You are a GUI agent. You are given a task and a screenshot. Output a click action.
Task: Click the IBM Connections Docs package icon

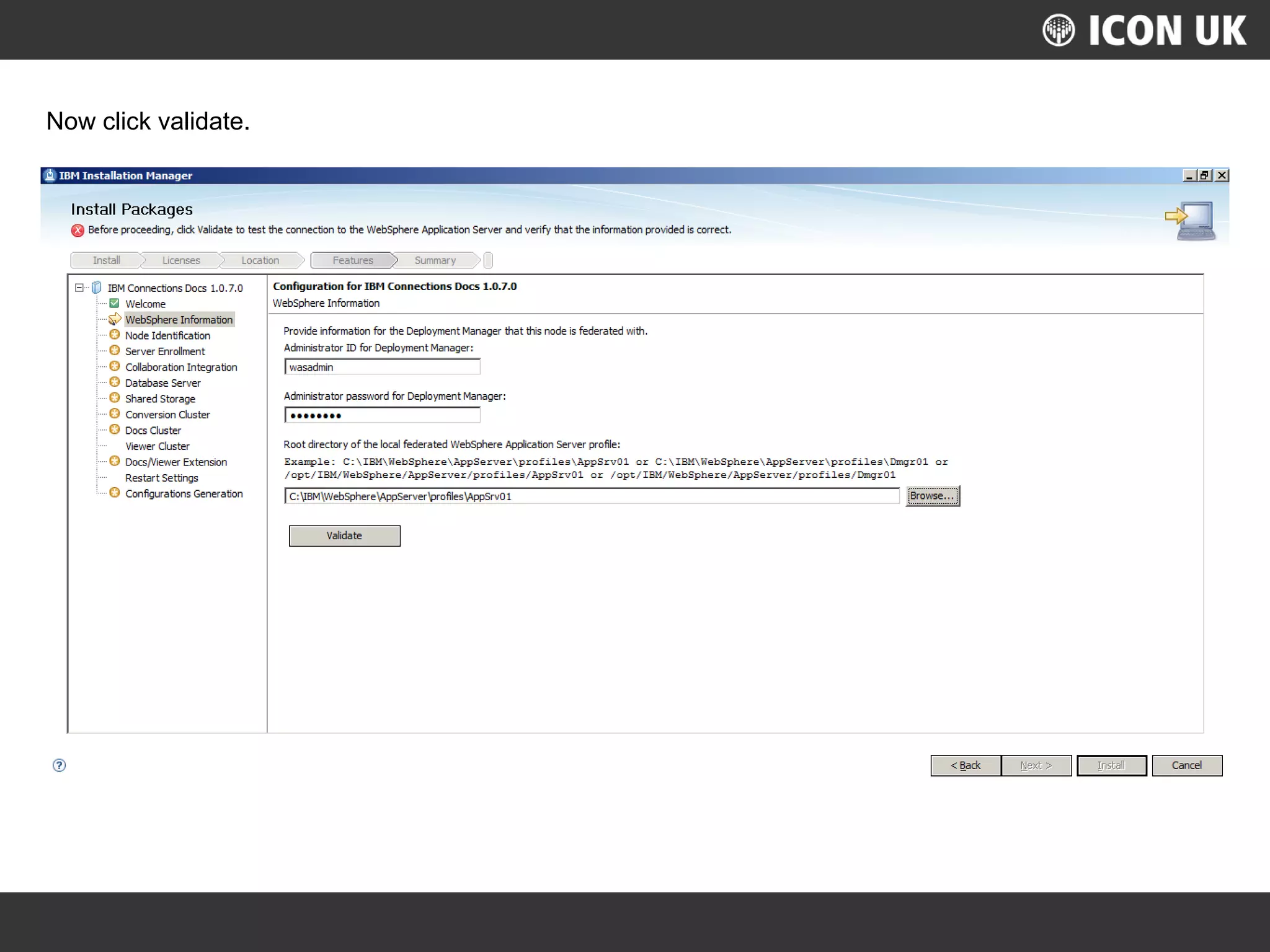pos(97,288)
